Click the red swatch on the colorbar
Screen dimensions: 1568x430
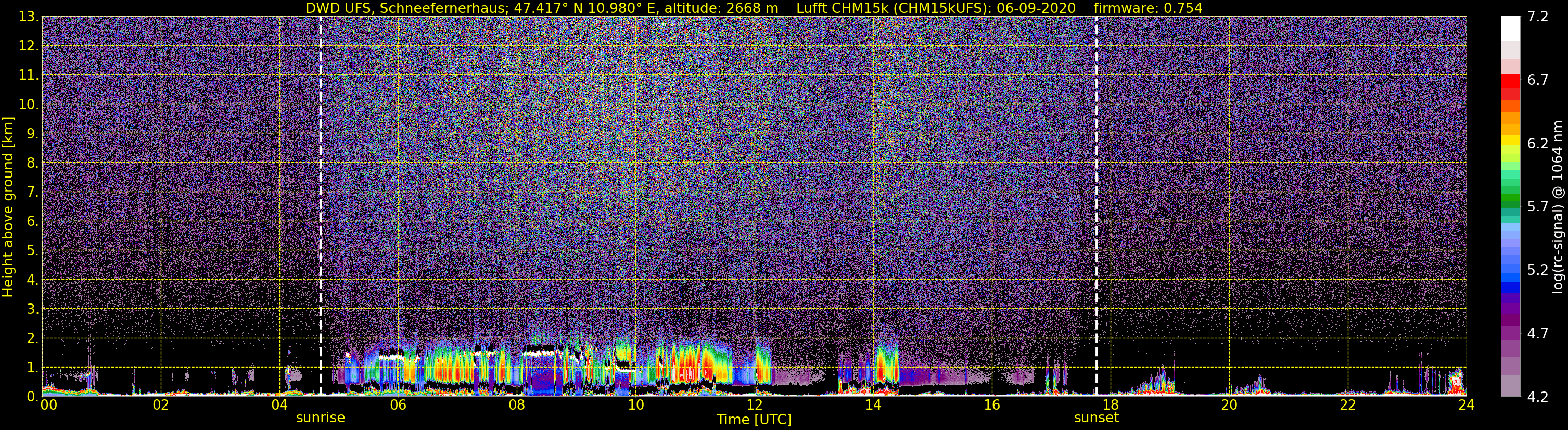pyautogui.click(x=1510, y=80)
